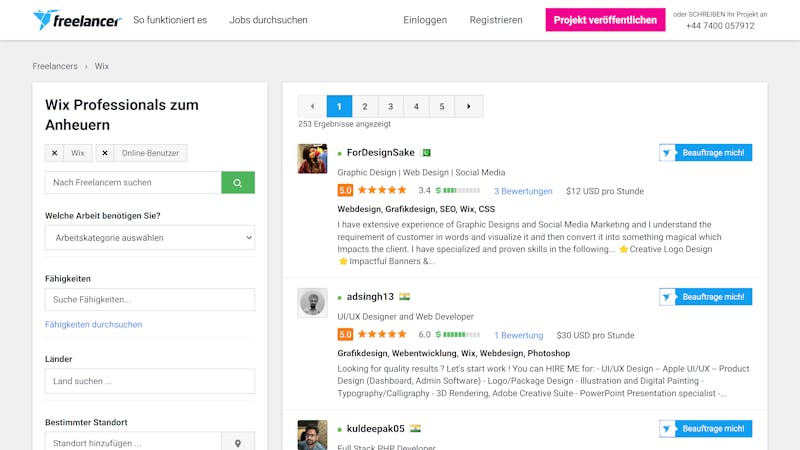Hire kuldeepak05 with Beauftrage mich
The width and height of the screenshot is (800, 450).
(x=706, y=429)
